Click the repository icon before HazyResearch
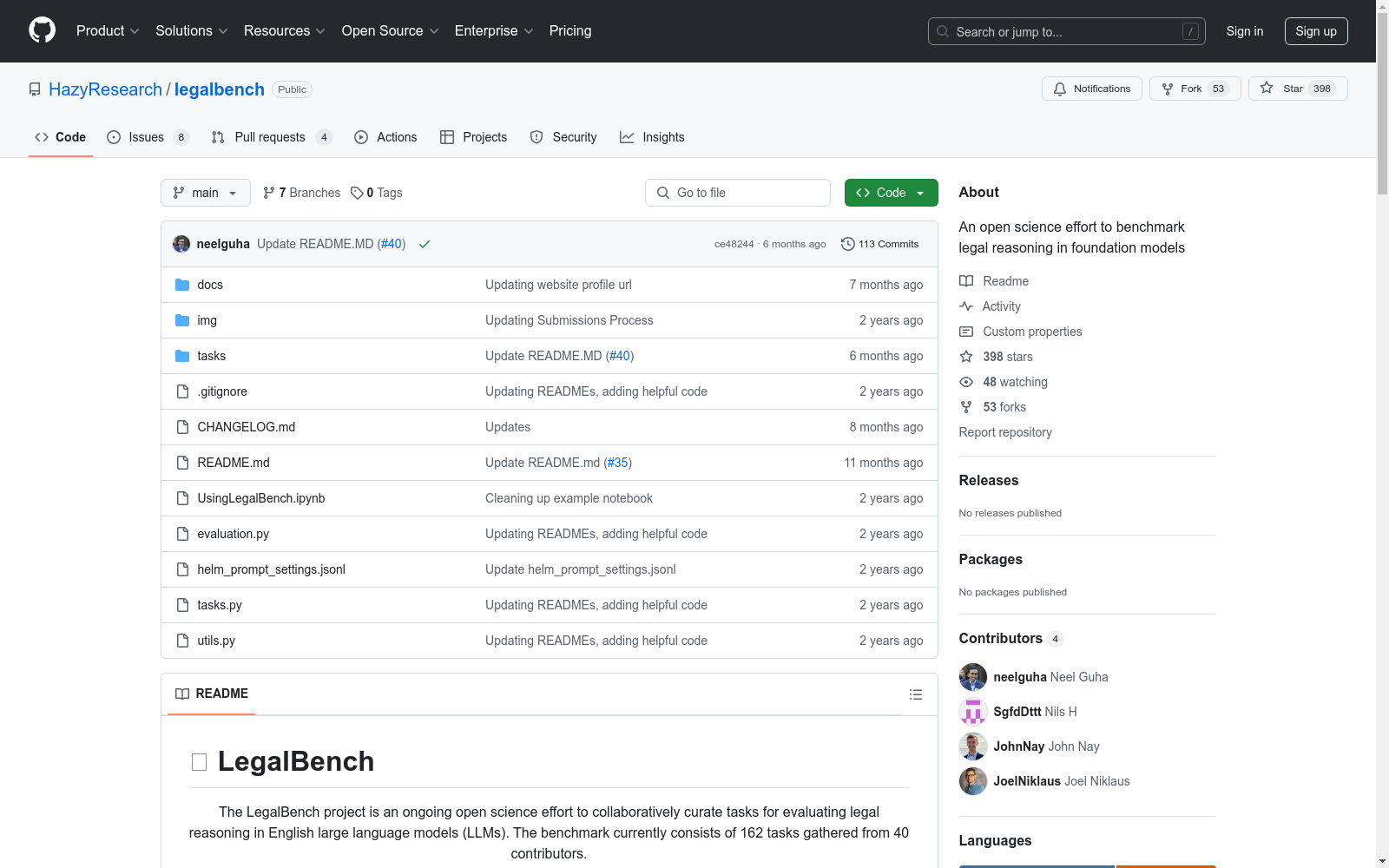 [x=35, y=89]
